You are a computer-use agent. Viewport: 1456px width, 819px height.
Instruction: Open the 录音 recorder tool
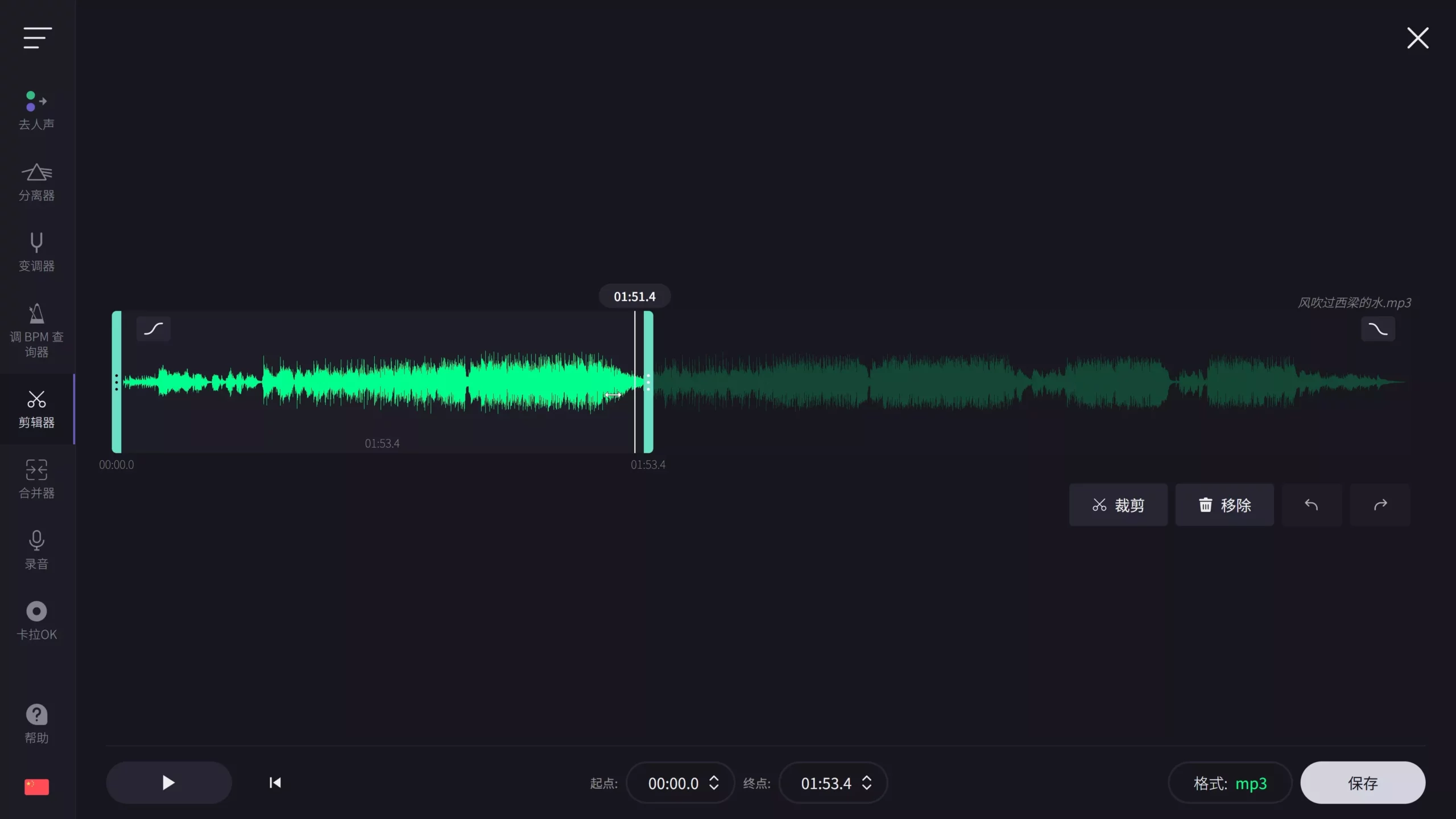tap(36, 549)
